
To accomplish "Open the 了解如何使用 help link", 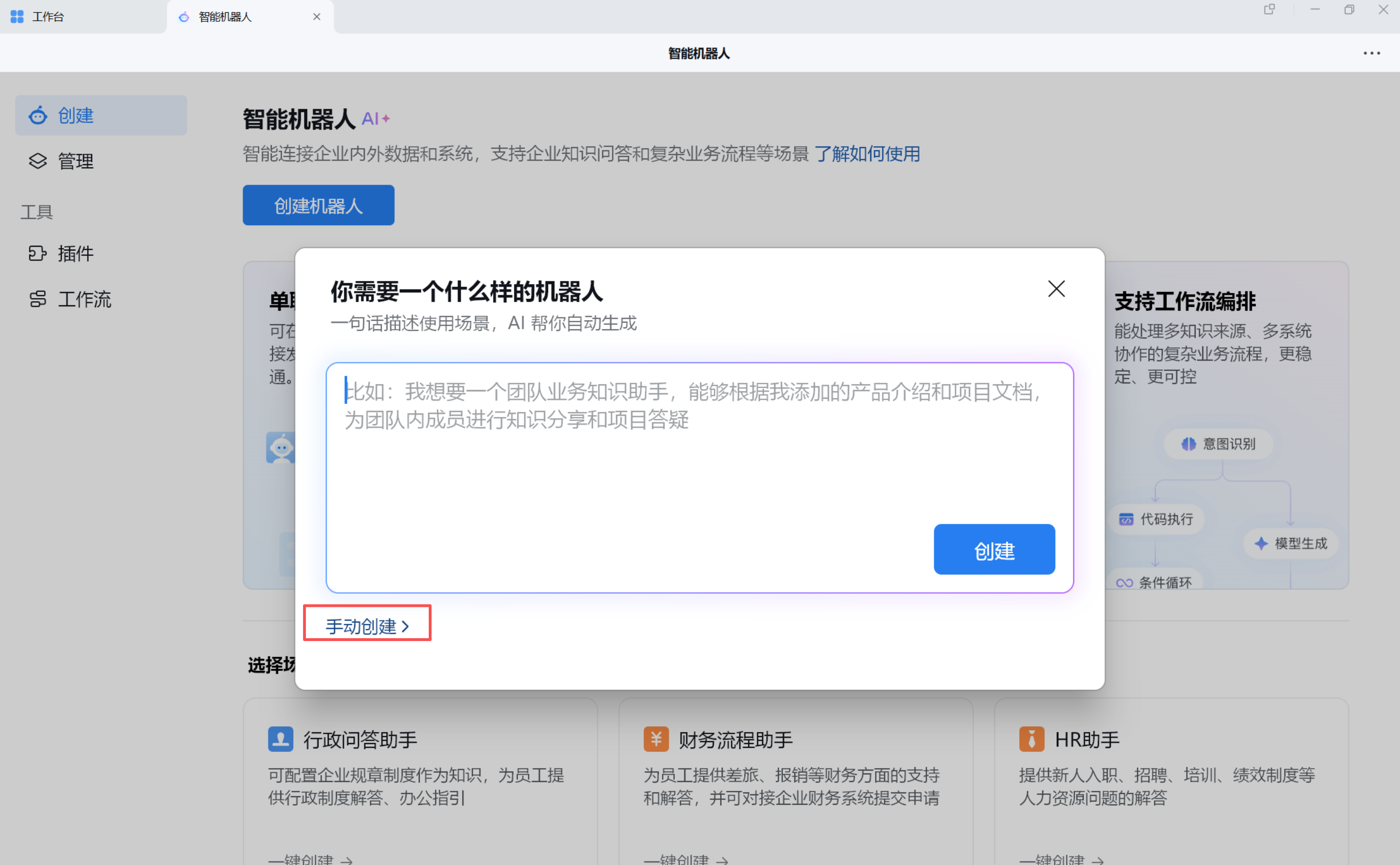I will pos(866,154).
